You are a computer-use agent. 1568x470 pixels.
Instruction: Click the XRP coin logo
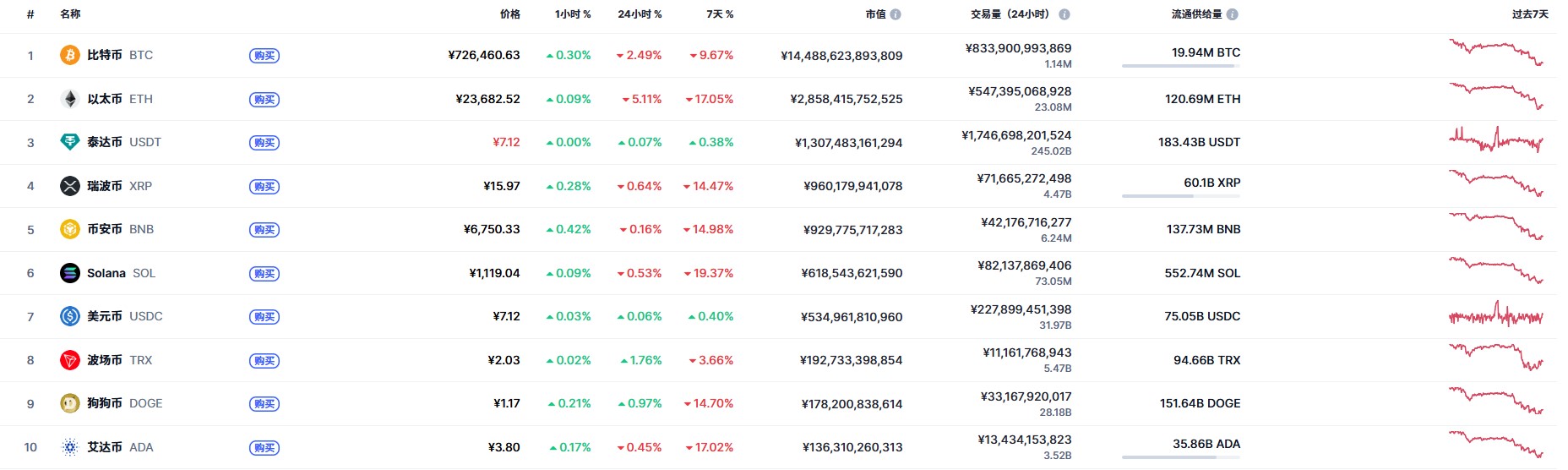(x=70, y=186)
